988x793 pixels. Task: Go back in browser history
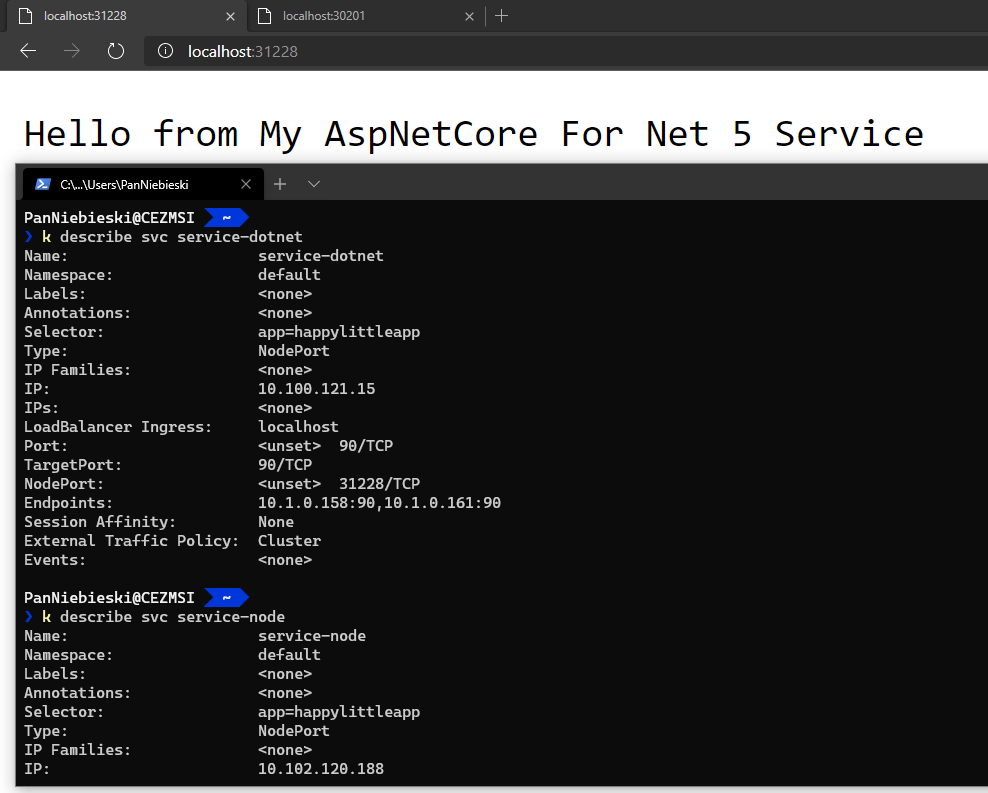28,51
